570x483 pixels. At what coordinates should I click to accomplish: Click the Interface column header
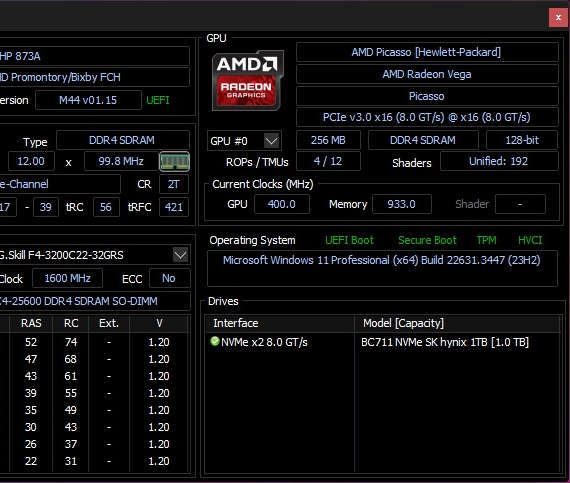[x=280, y=323]
